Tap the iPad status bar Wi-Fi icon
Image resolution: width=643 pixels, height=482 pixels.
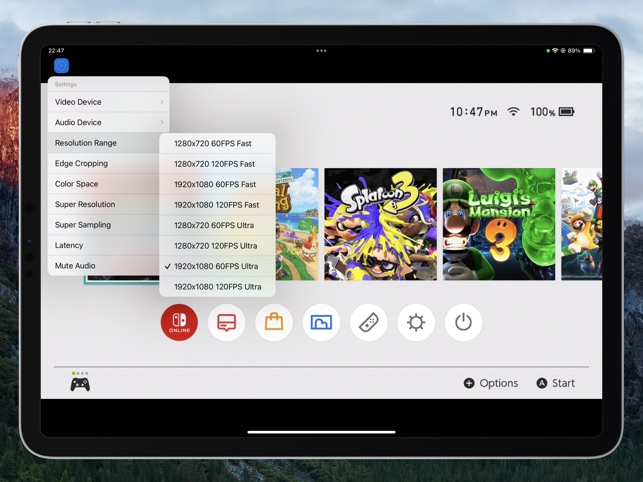tap(555, 51)
